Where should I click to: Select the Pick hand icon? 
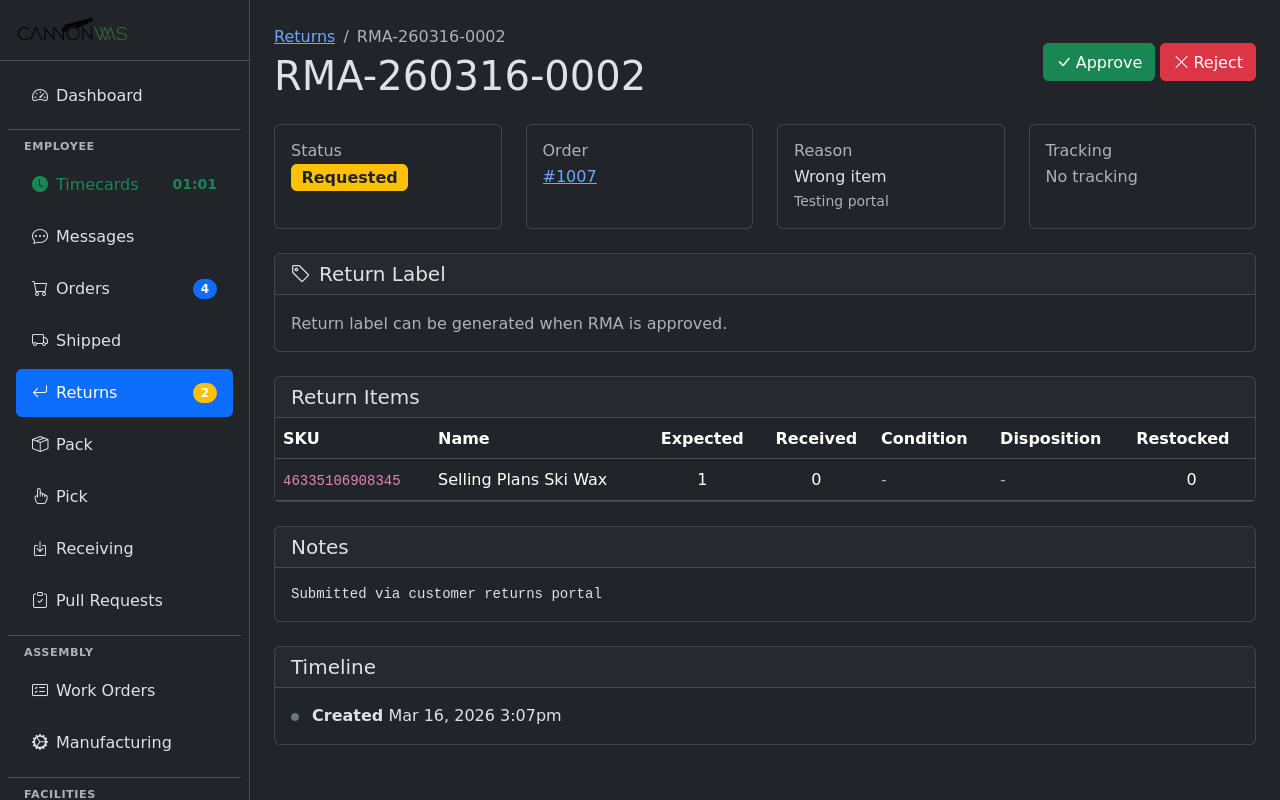pyautogui.click(x=39, y=496)
